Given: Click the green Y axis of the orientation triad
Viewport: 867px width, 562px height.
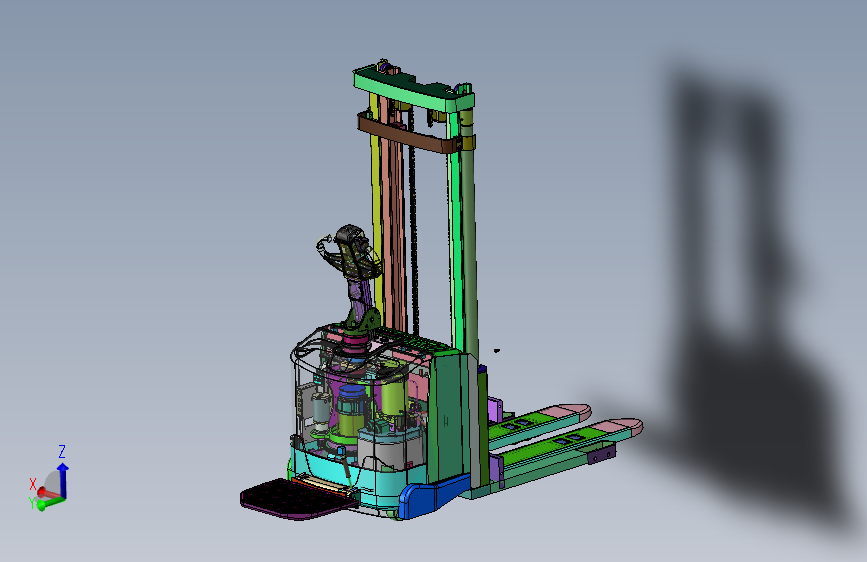Looking at the screenshot, I should pos(50,503).
